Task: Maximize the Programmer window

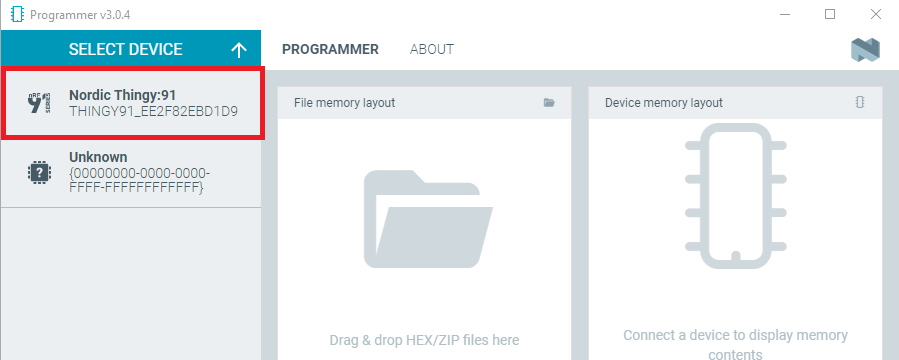Action: coord(830,14)
